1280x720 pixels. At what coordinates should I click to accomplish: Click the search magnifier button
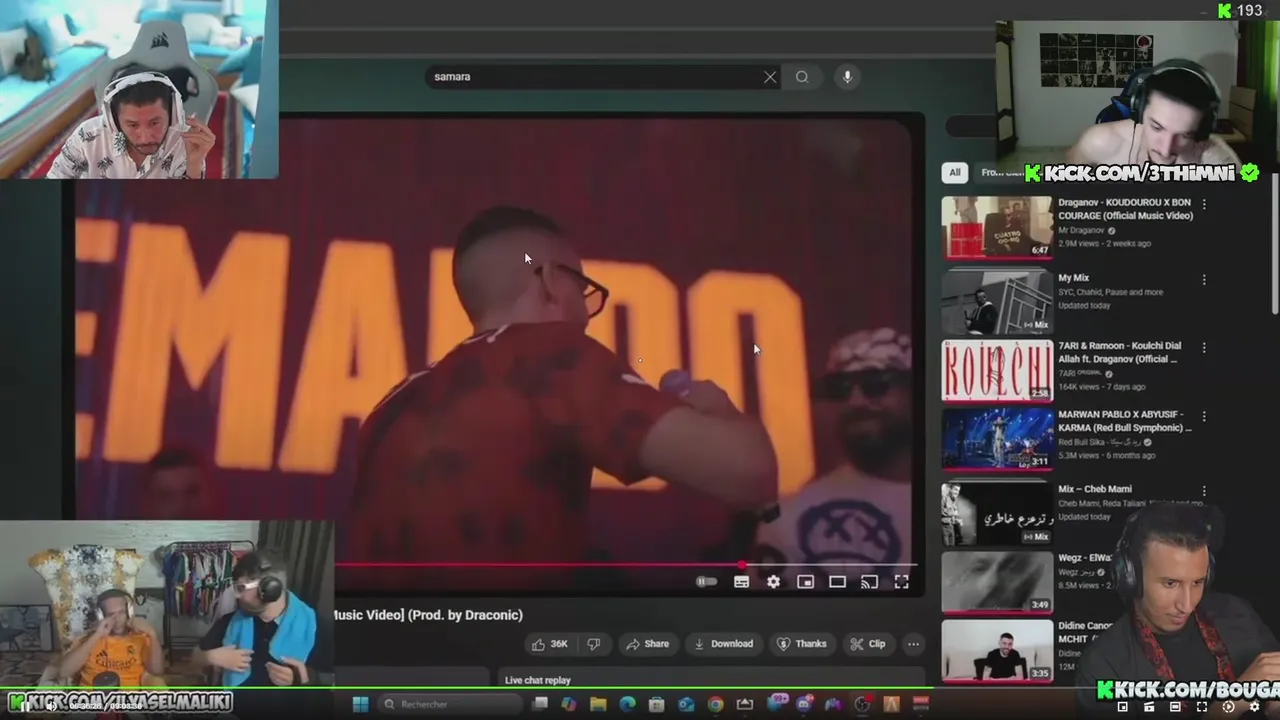click(802, 77)
